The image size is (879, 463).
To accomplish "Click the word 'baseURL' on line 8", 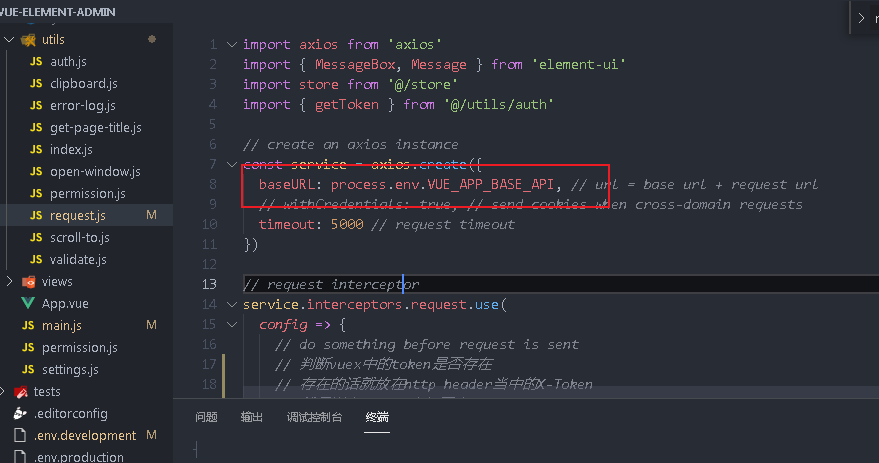I will coord(286,184).
